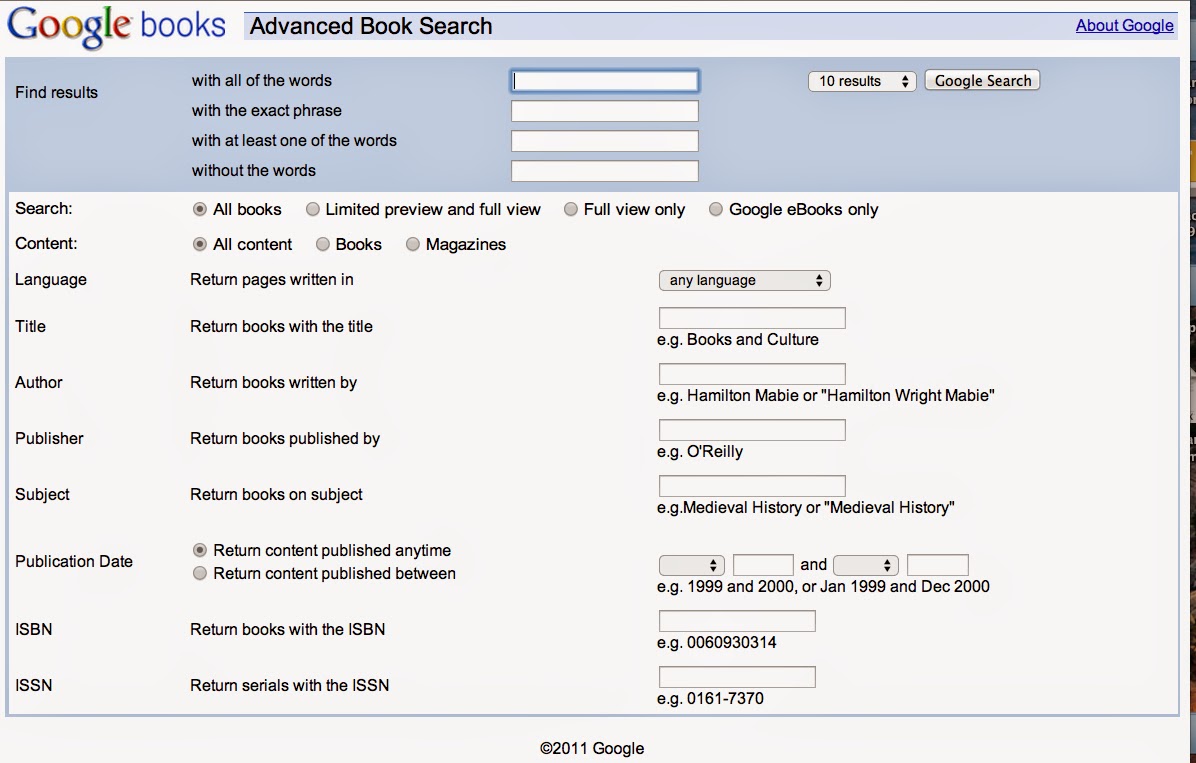Screen dimensions: 1196x763
Task: Click the 'e.g. 0060930314' example text
Action: 716,642
